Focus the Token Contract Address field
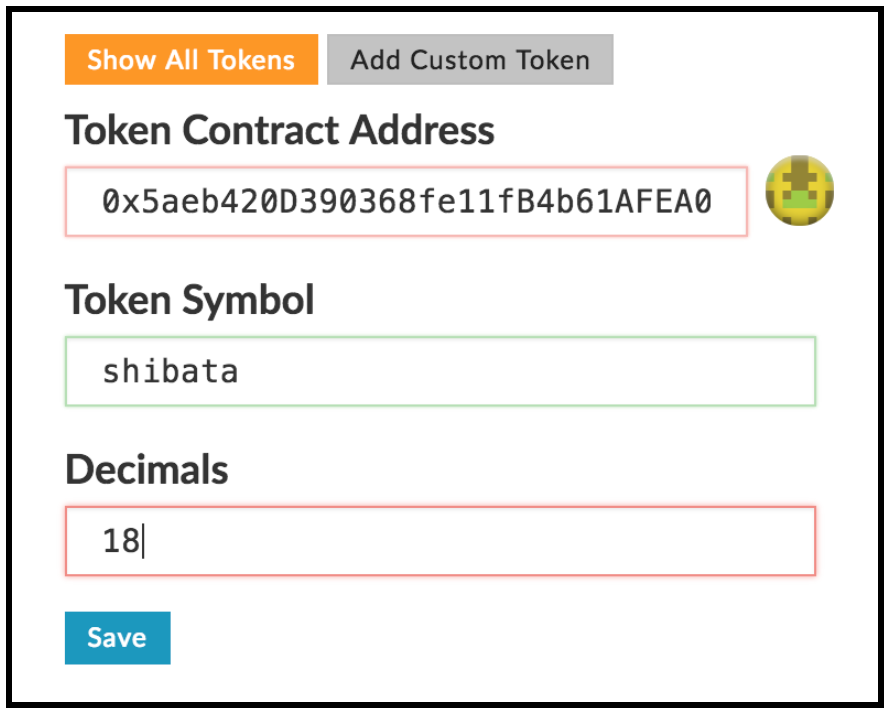This screenshot has width=892, height=714. 406,202
